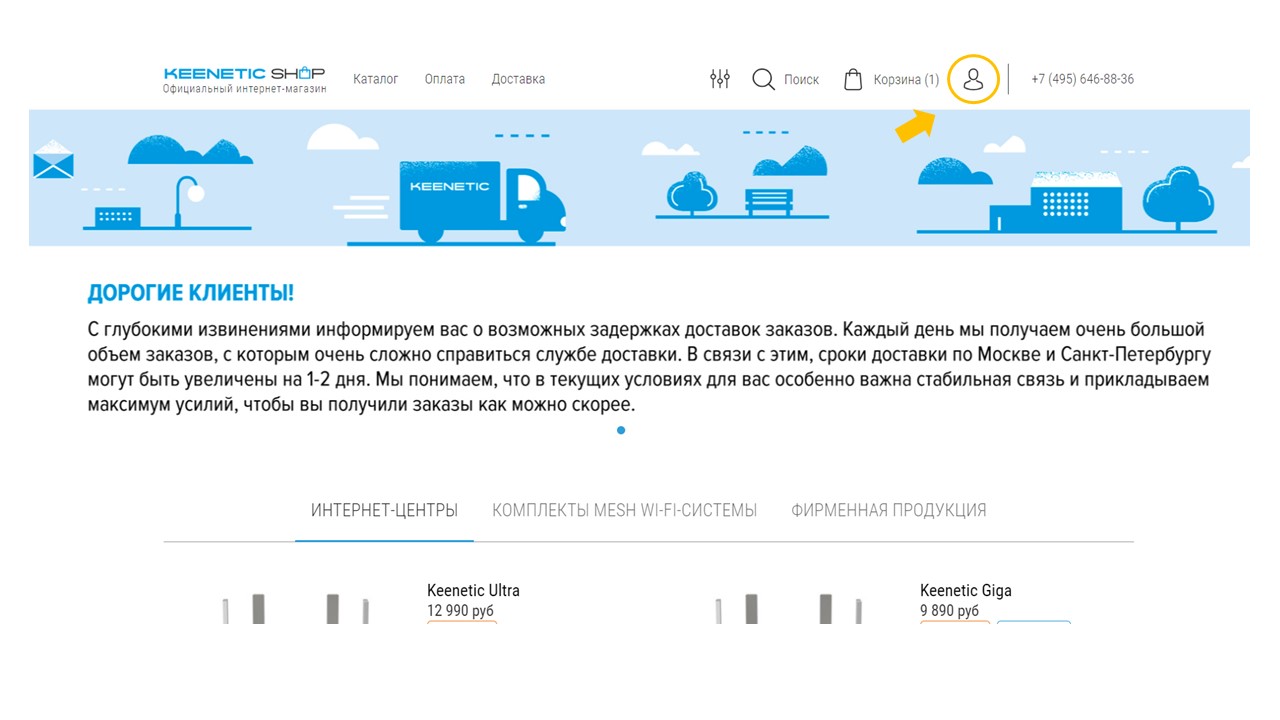This screenshot has width=1280, height=720.
Task: Call the +7 (495) 646-88-36 phone link
Action: (1082, 78)
